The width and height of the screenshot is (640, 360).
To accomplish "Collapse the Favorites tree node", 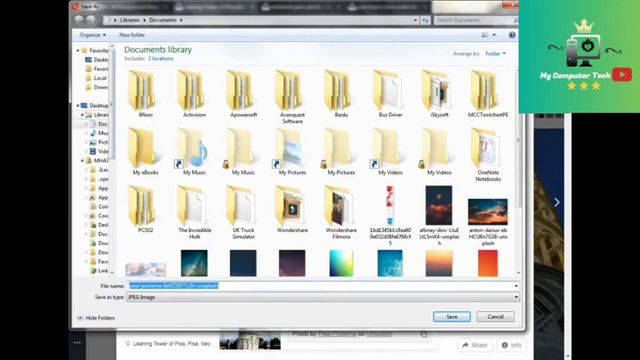I will point(78,51).
